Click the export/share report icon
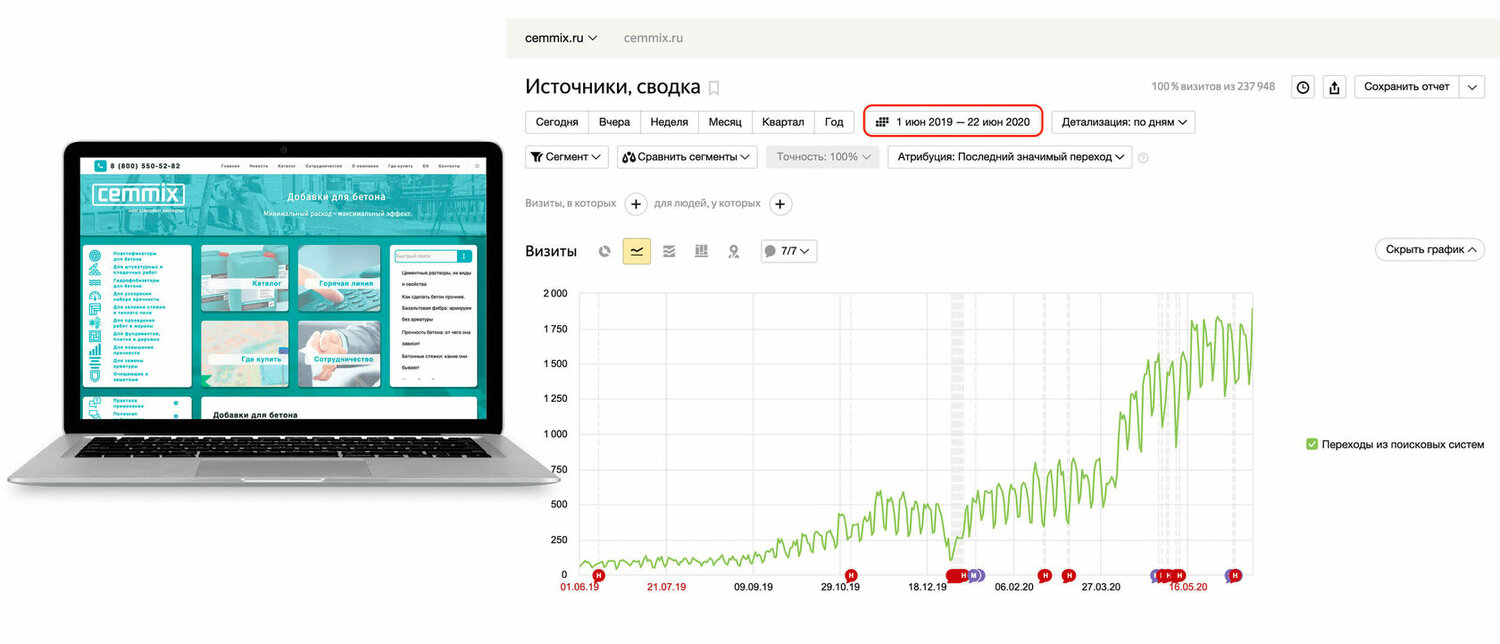The height and width of the screenshot is (644, 1500). 1334,87
